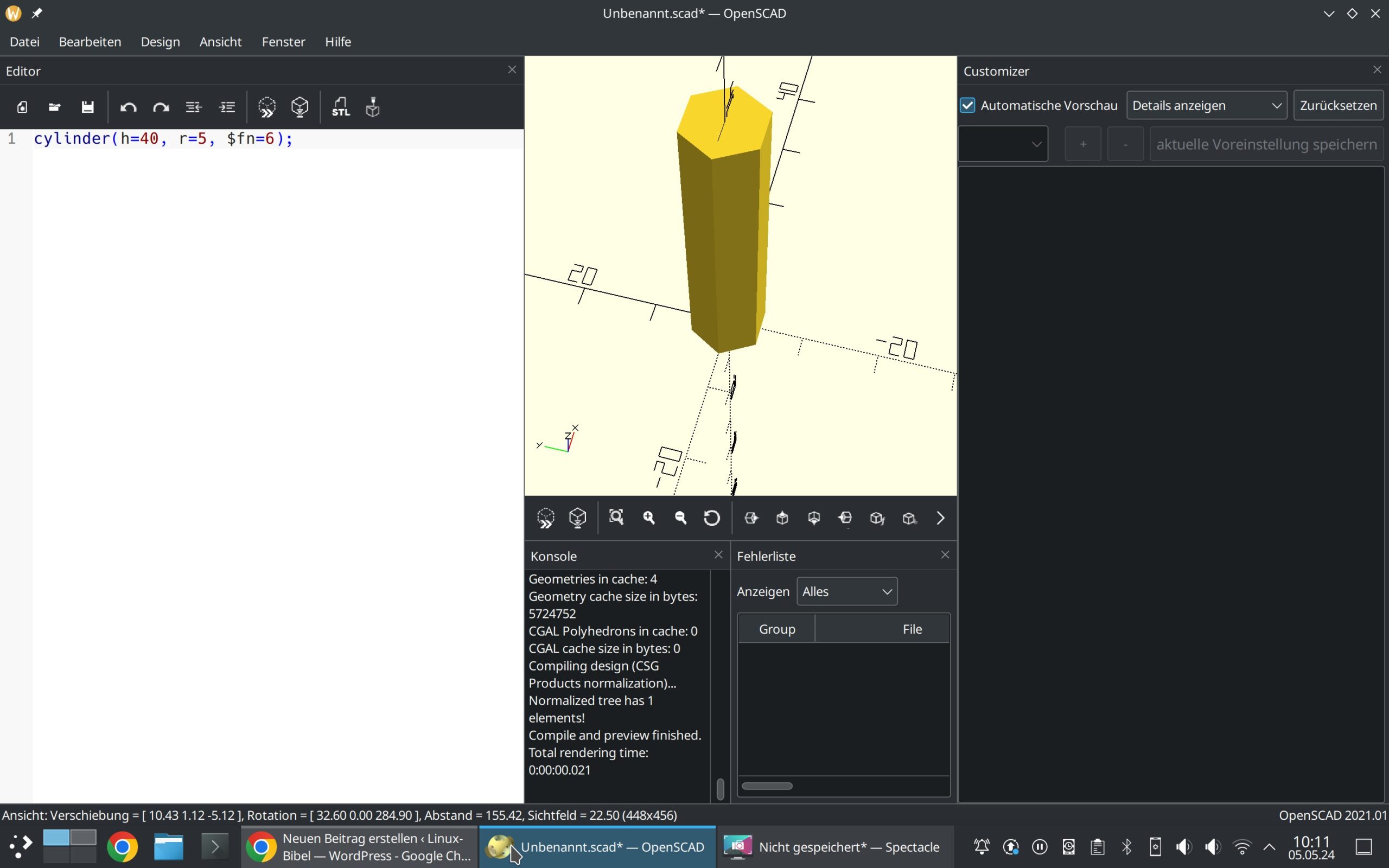
Task: Click the Zoom In viewport icon
Action: [x=649, y=518]
